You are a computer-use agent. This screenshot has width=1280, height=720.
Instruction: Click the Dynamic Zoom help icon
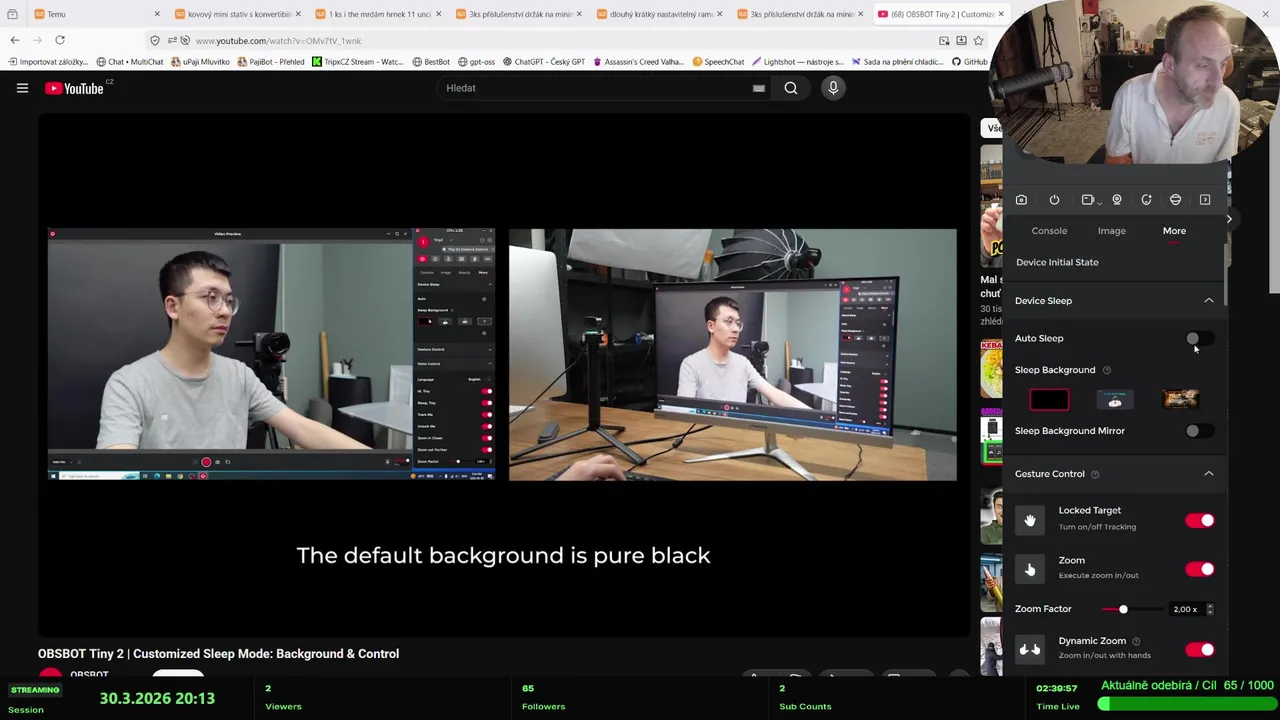(1136, 641)
